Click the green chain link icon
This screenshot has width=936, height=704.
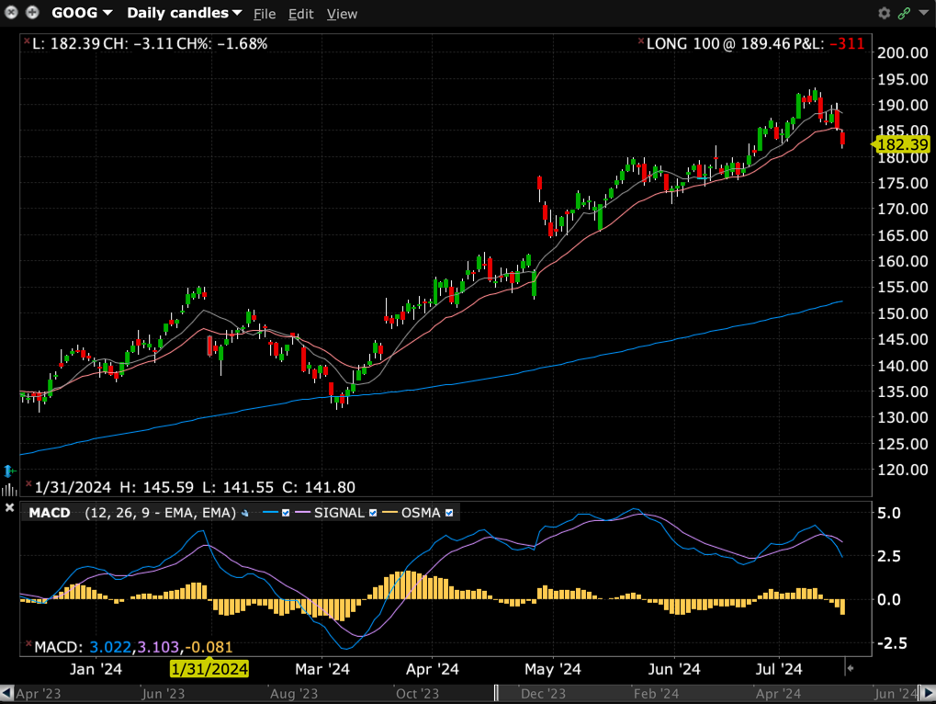904,13
